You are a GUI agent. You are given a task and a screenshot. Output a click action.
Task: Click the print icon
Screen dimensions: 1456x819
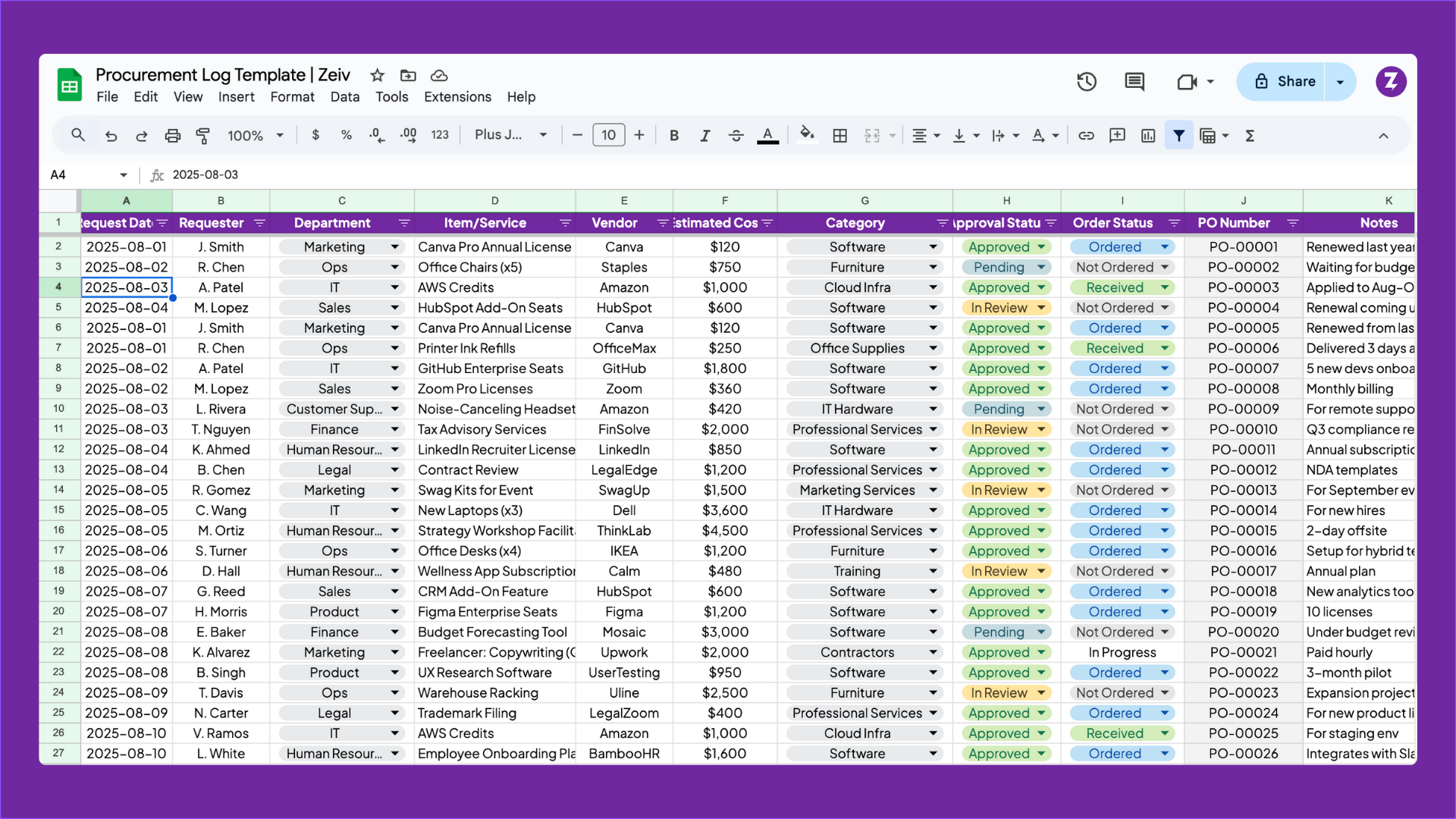pyautogui.click(x=173, y=135)
